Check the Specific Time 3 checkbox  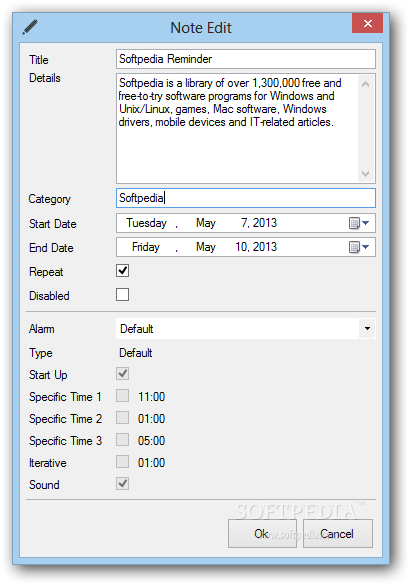click(x=122, y=439)
